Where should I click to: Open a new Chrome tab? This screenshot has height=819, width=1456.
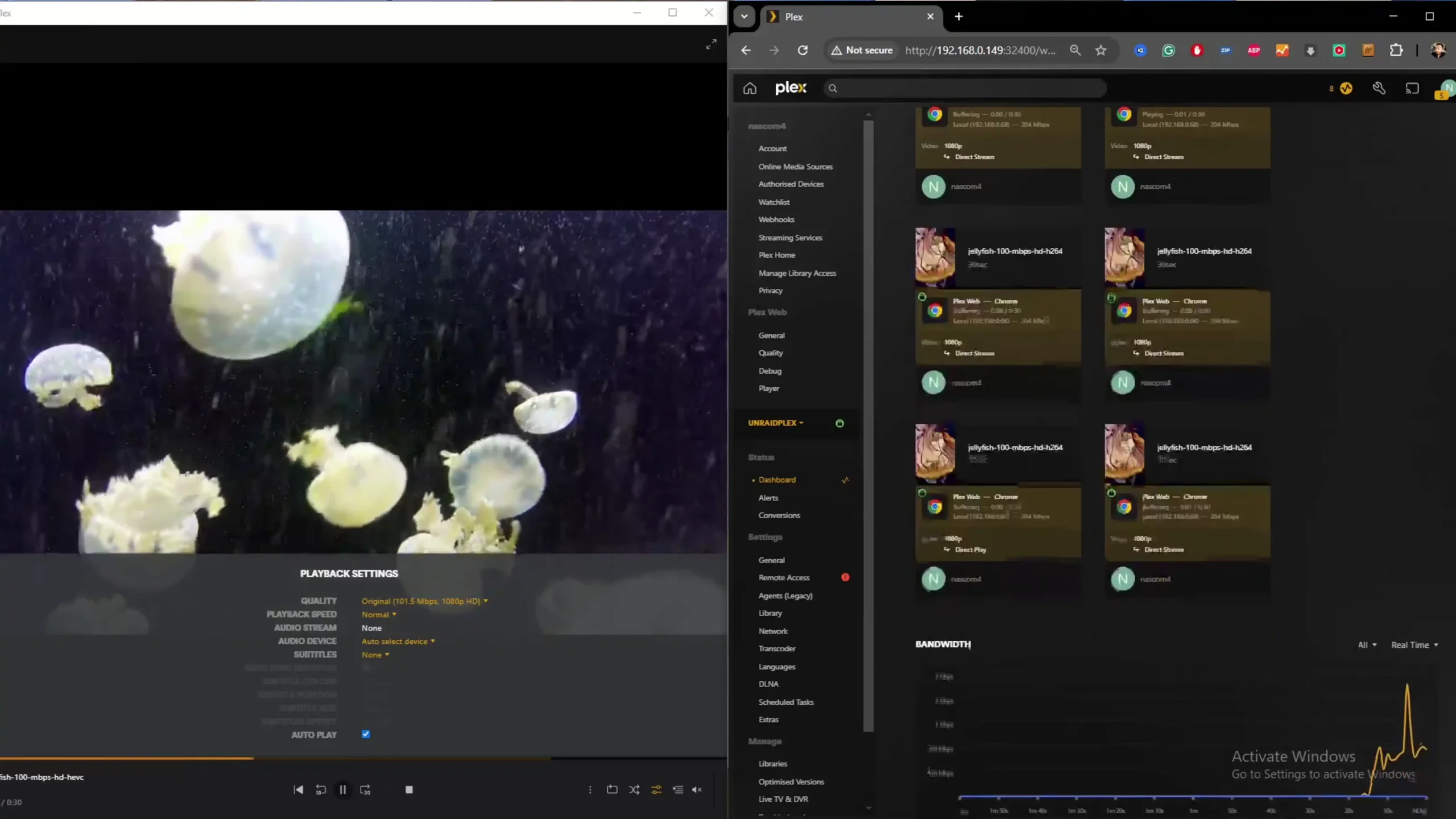click(958, 16)
